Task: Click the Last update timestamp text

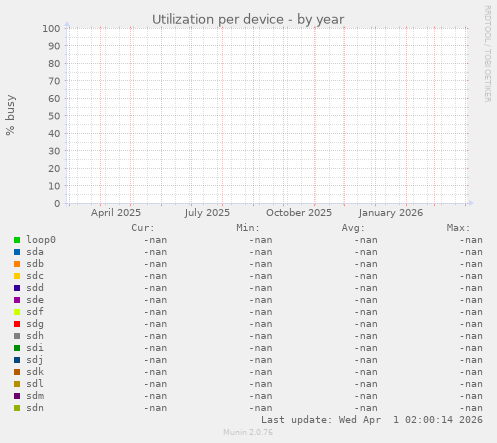Action: click(372, 420)
